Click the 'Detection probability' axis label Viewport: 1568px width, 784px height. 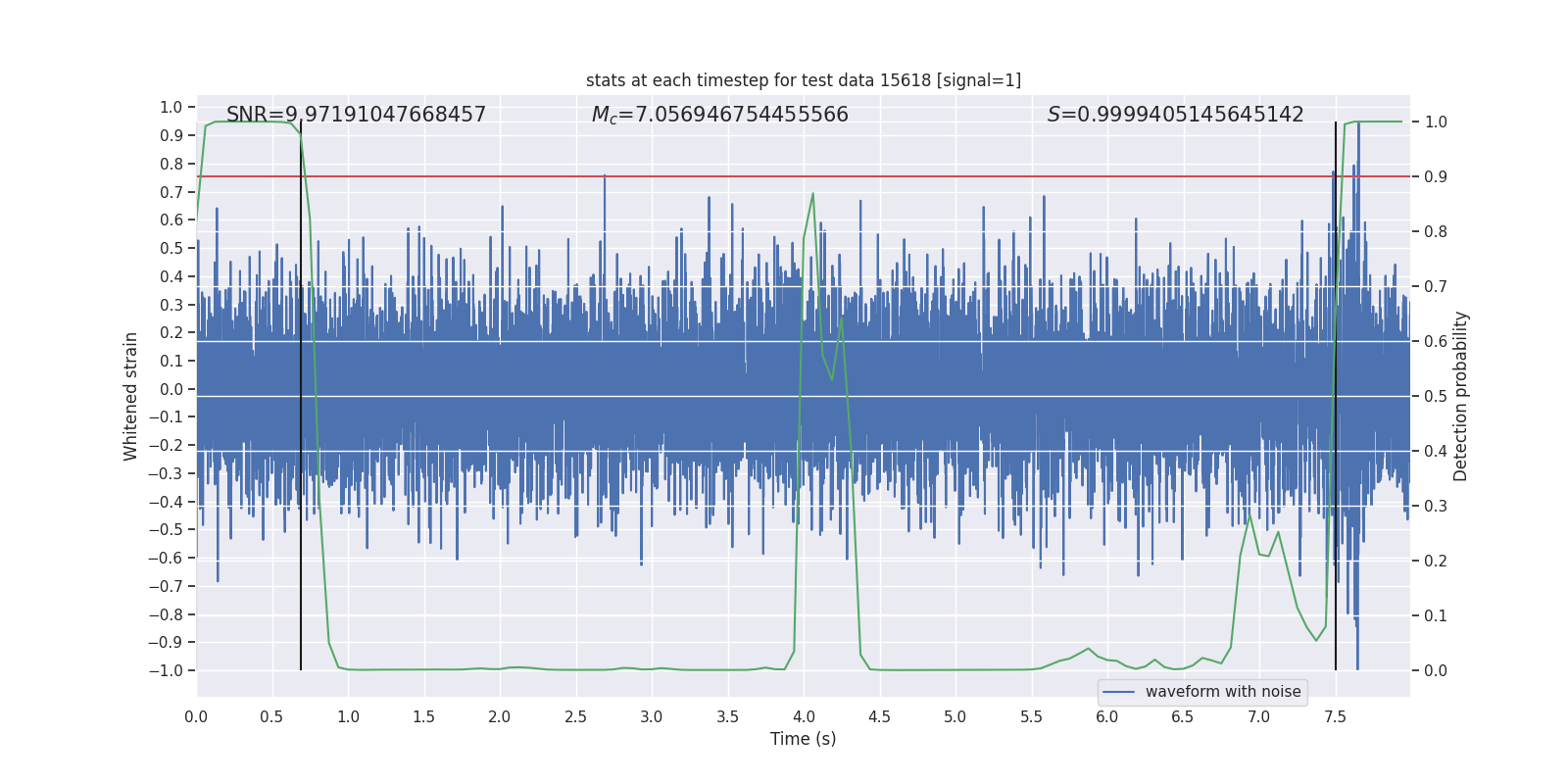pyautogui.click(x=1461, y=396)
